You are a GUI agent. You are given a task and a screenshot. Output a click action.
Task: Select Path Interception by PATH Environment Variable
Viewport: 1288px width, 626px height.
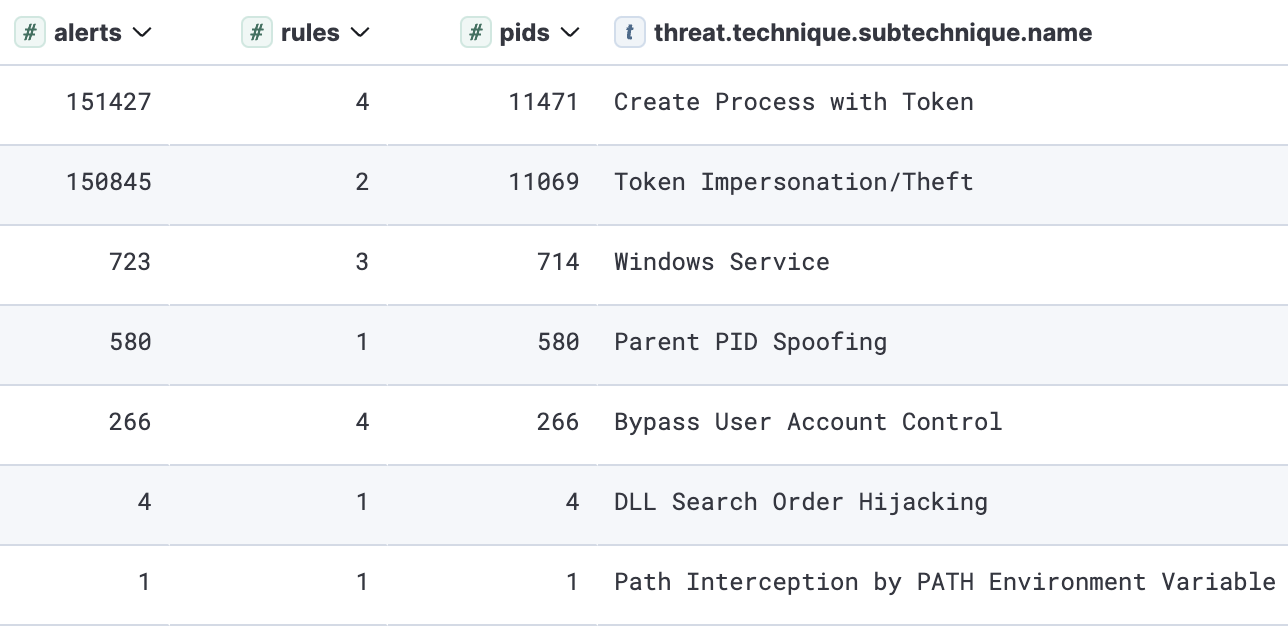click(x=944, y=582)
